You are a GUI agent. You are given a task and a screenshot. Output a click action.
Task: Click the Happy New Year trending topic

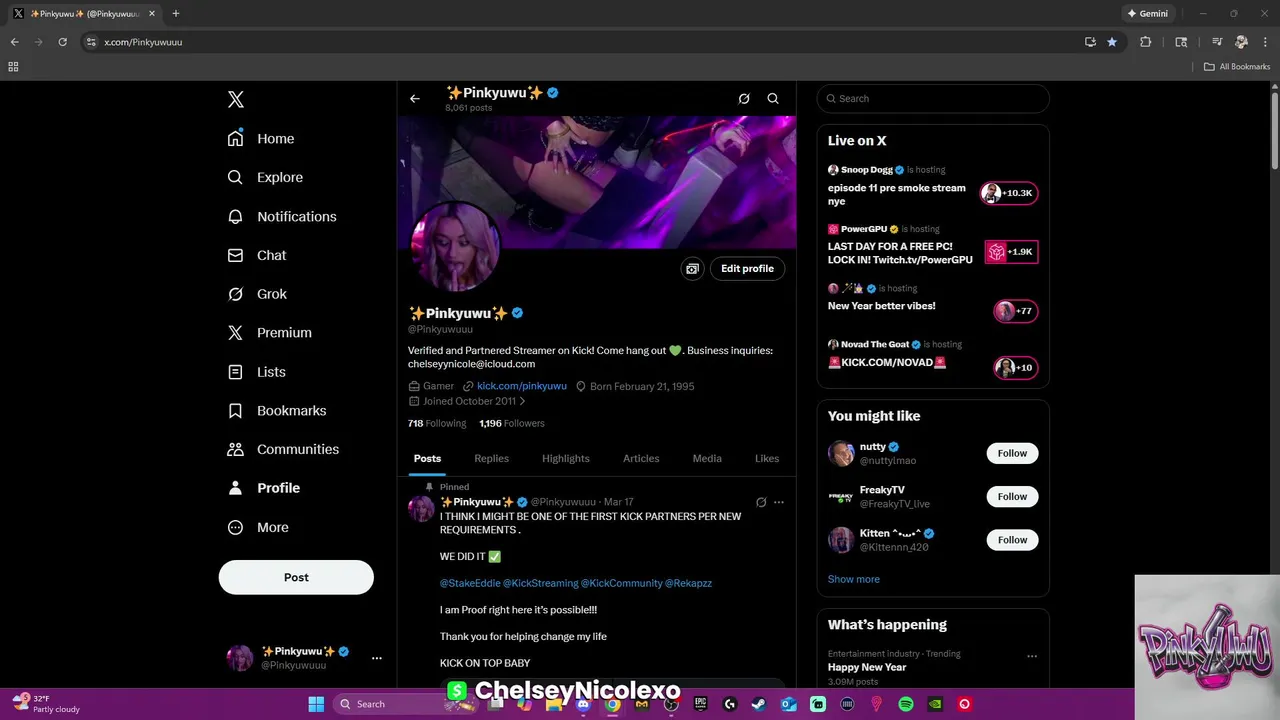coord(867,667)
